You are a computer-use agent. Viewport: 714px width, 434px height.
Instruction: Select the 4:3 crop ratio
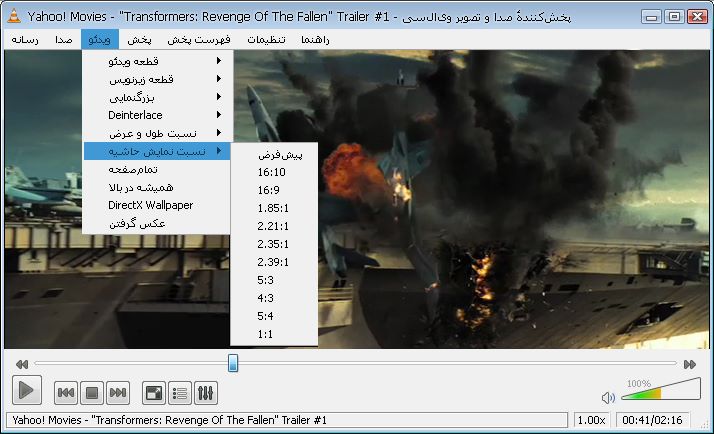(x=274, y=298)
